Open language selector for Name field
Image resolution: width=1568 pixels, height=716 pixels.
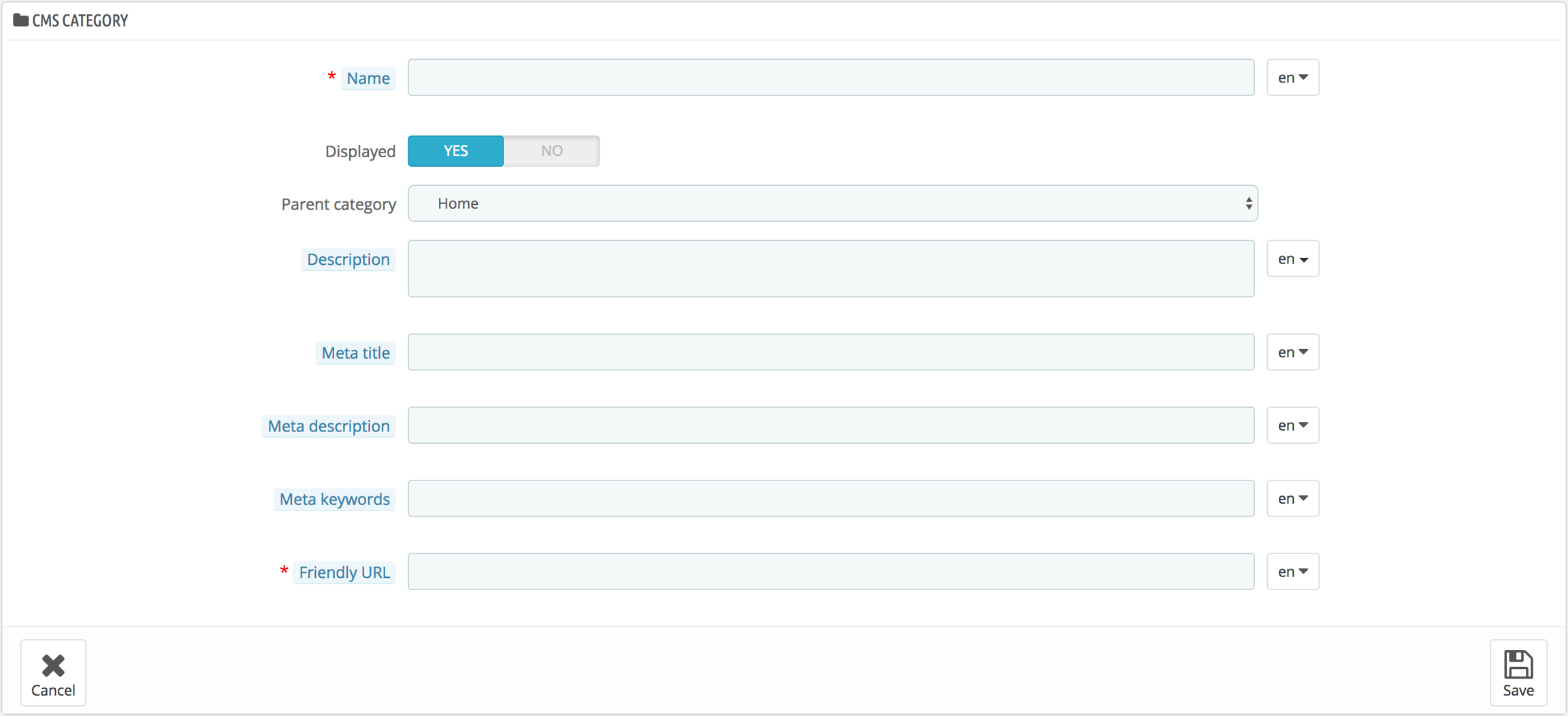pos(1292,78)
